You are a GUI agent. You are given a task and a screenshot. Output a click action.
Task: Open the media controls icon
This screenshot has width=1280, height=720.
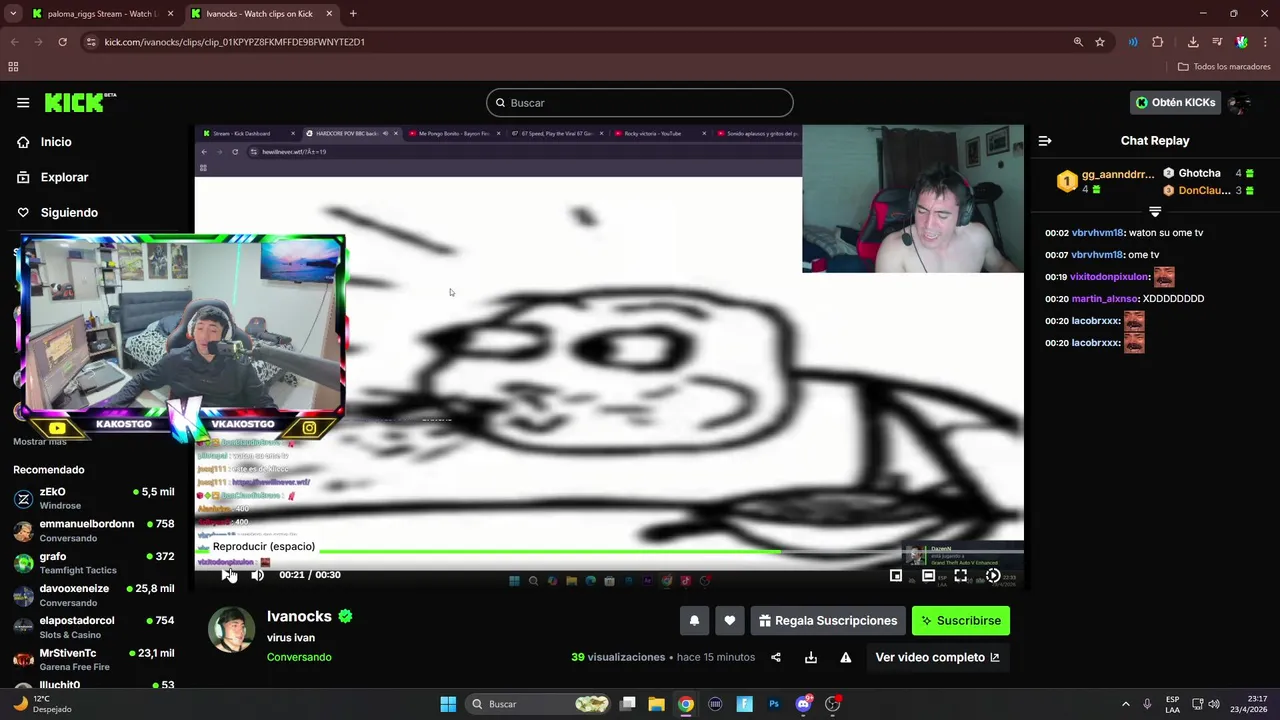pyautogui.click(x=1217, y=42)
